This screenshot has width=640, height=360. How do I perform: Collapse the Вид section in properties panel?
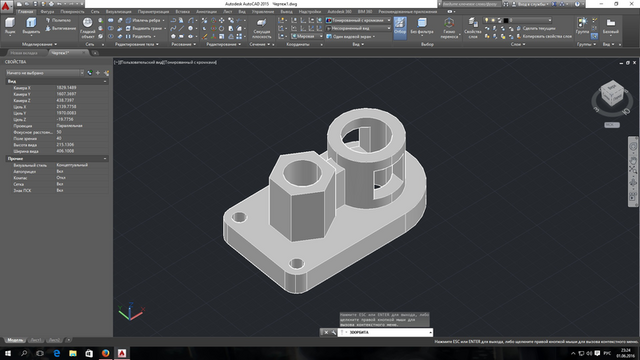pyautogui.click(x=105, y=81)
